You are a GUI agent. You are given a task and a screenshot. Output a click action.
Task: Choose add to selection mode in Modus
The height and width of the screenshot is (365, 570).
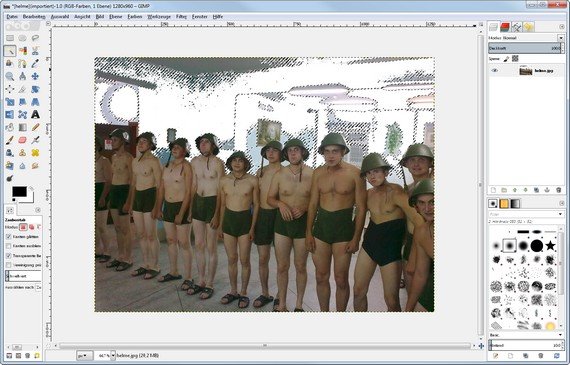[32, 227]
